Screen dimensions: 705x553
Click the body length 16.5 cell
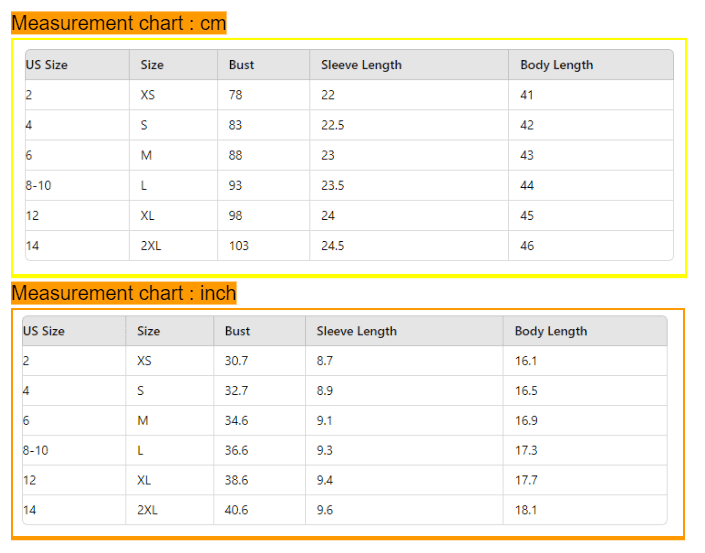click(526, 391)
